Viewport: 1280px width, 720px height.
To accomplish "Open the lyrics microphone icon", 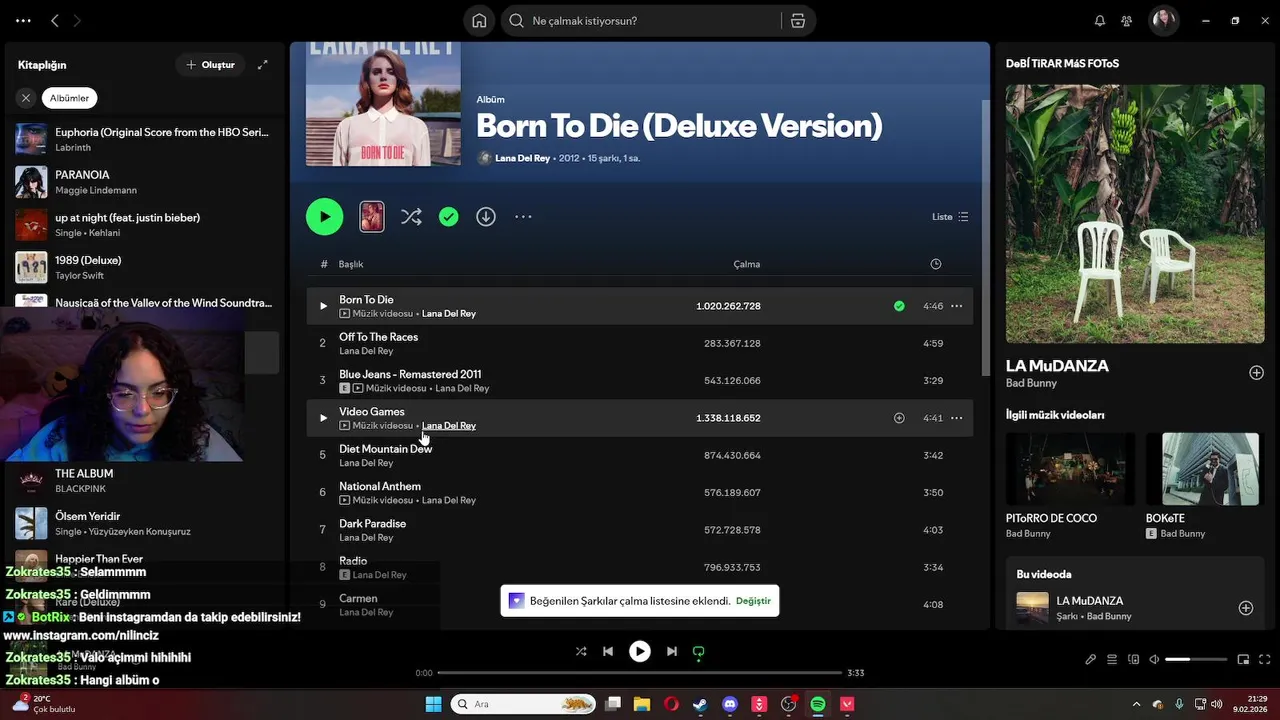I will [x=1091, y=660].
